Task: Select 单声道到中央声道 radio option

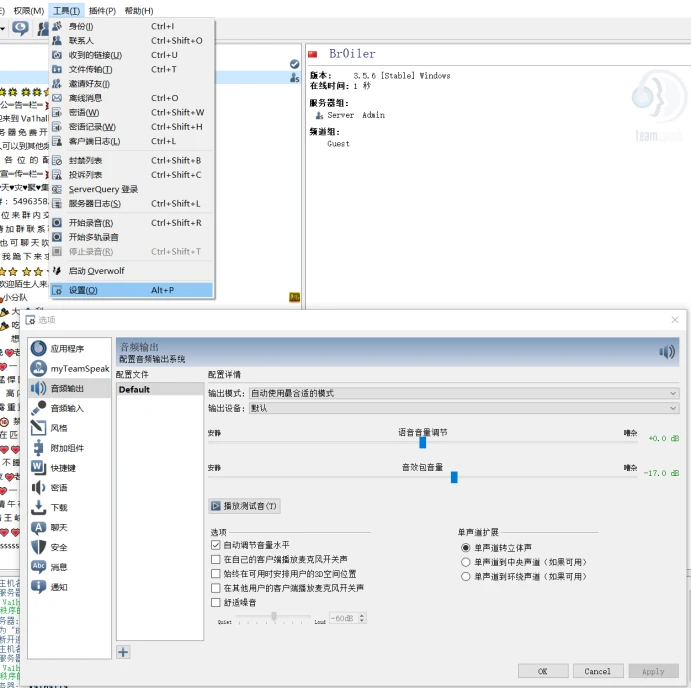Action: tap(465, 562)
